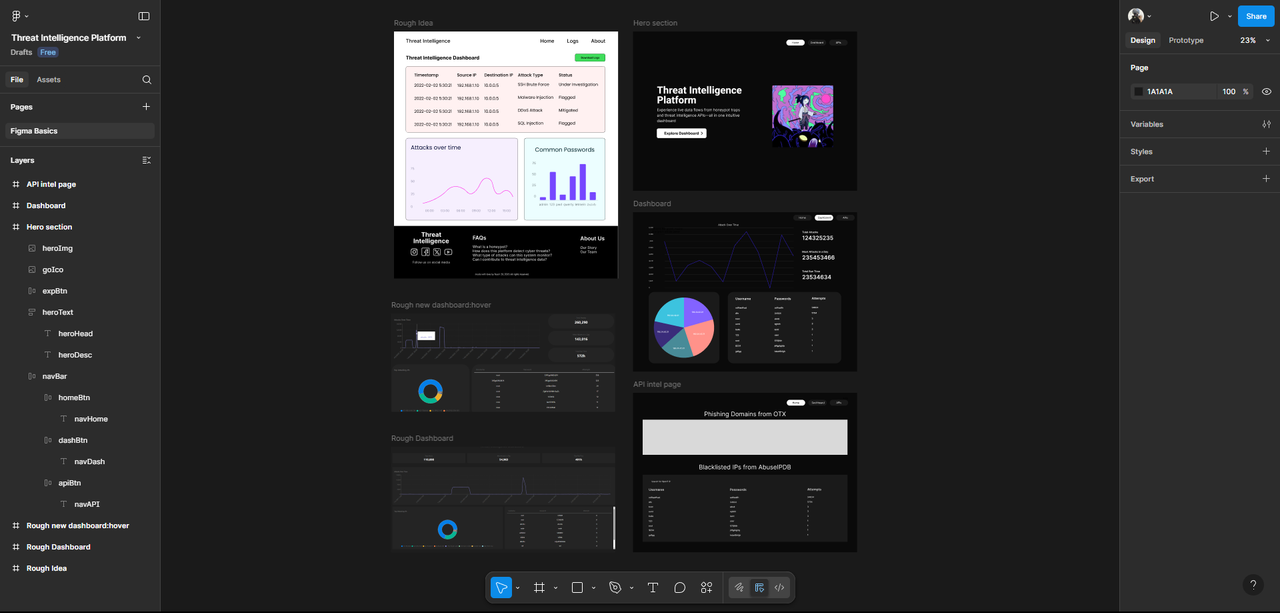1280x613 pixels.
Task: Switch to Draw mode
Action: pos(739,588)
